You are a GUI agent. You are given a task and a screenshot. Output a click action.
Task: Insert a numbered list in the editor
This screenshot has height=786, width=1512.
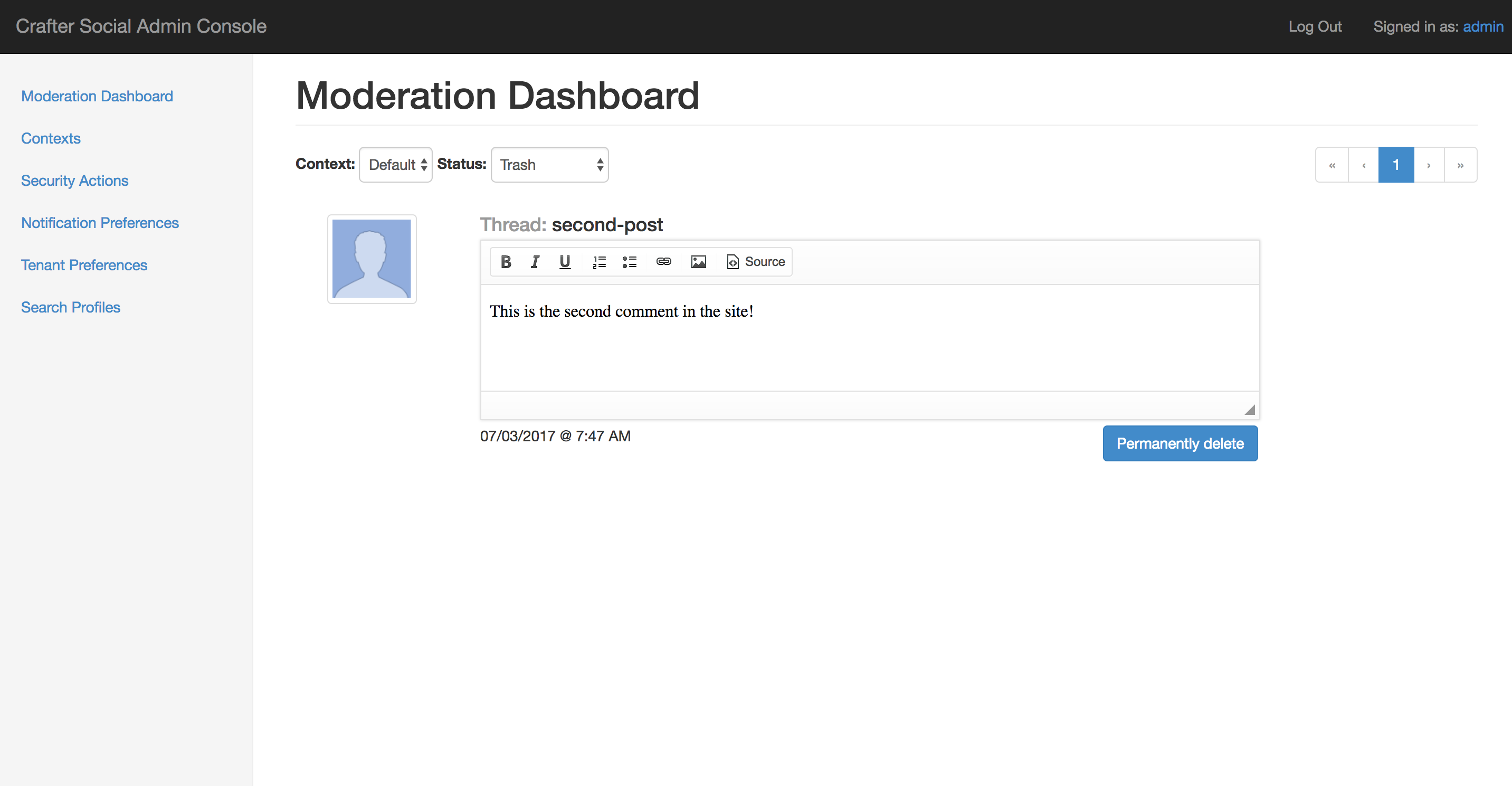pyautogui.click(x=600, y=262)
